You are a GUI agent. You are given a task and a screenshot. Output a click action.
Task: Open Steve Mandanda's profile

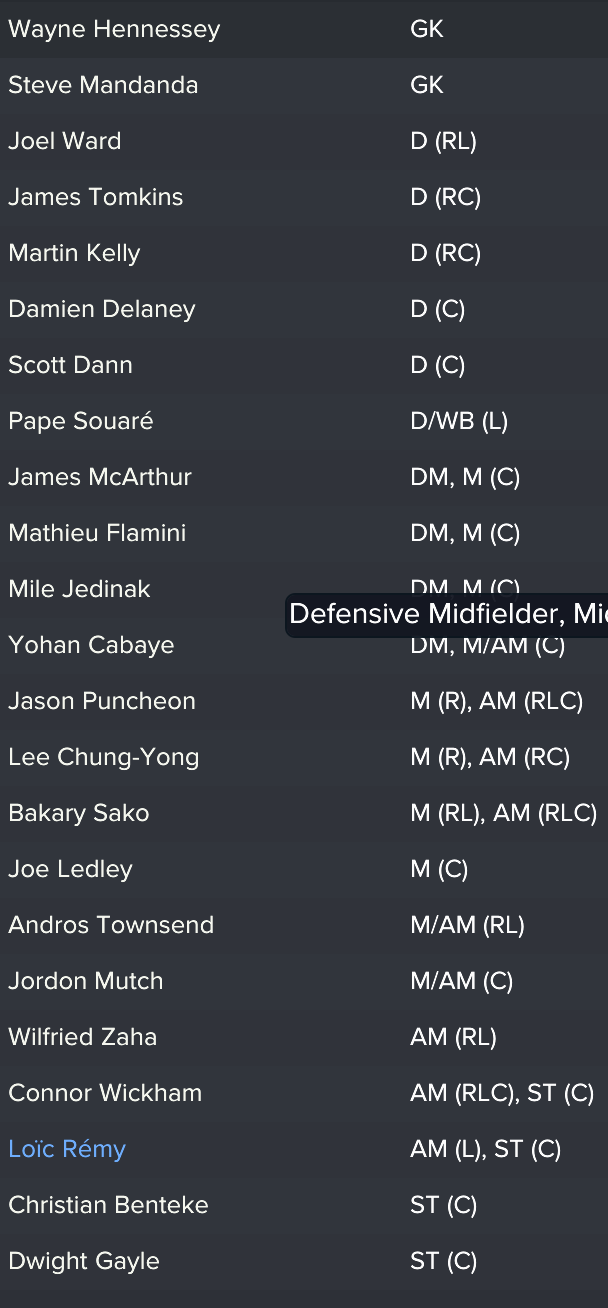click(x=103, y=85)
